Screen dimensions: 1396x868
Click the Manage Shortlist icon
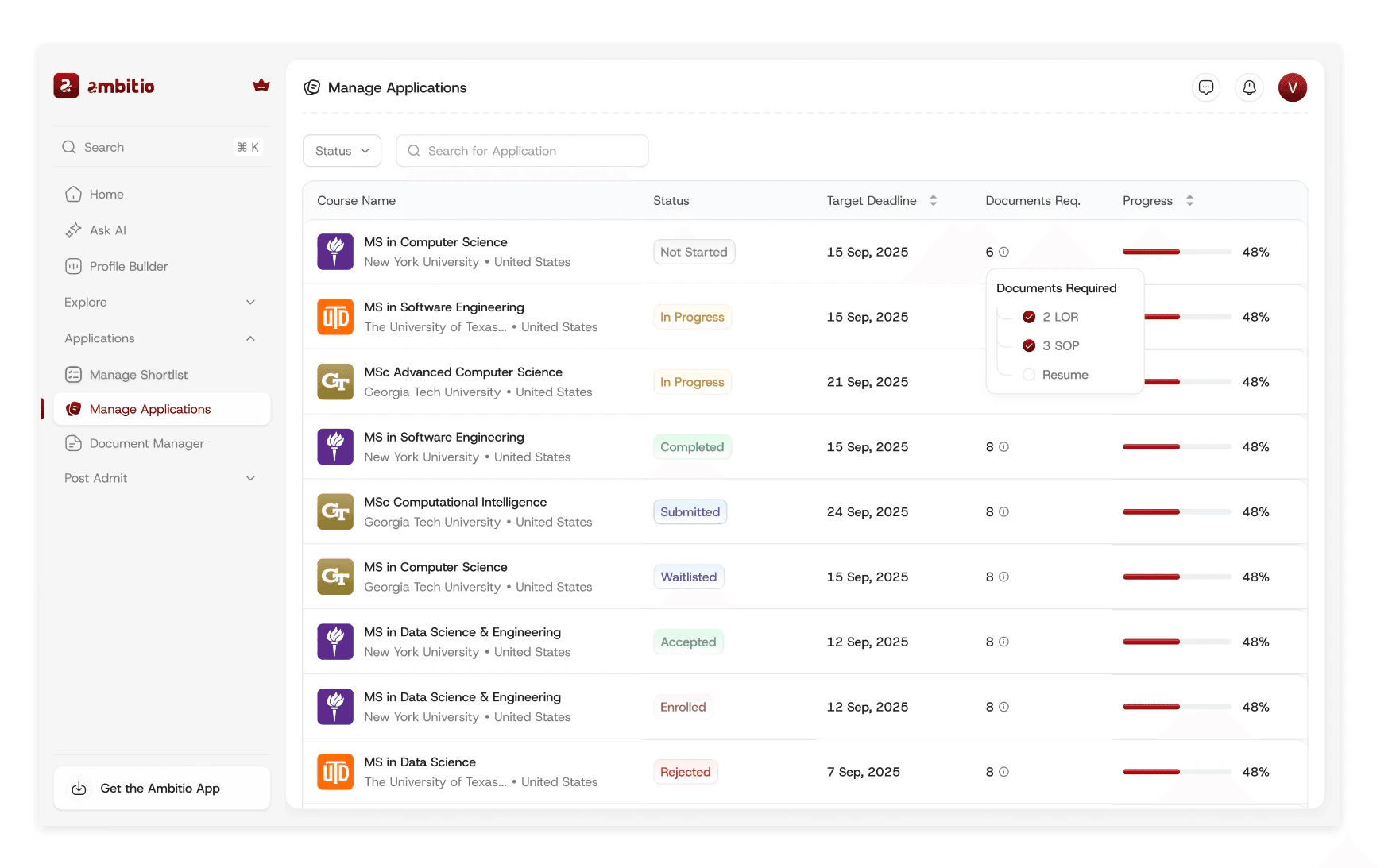click(73, 375)
